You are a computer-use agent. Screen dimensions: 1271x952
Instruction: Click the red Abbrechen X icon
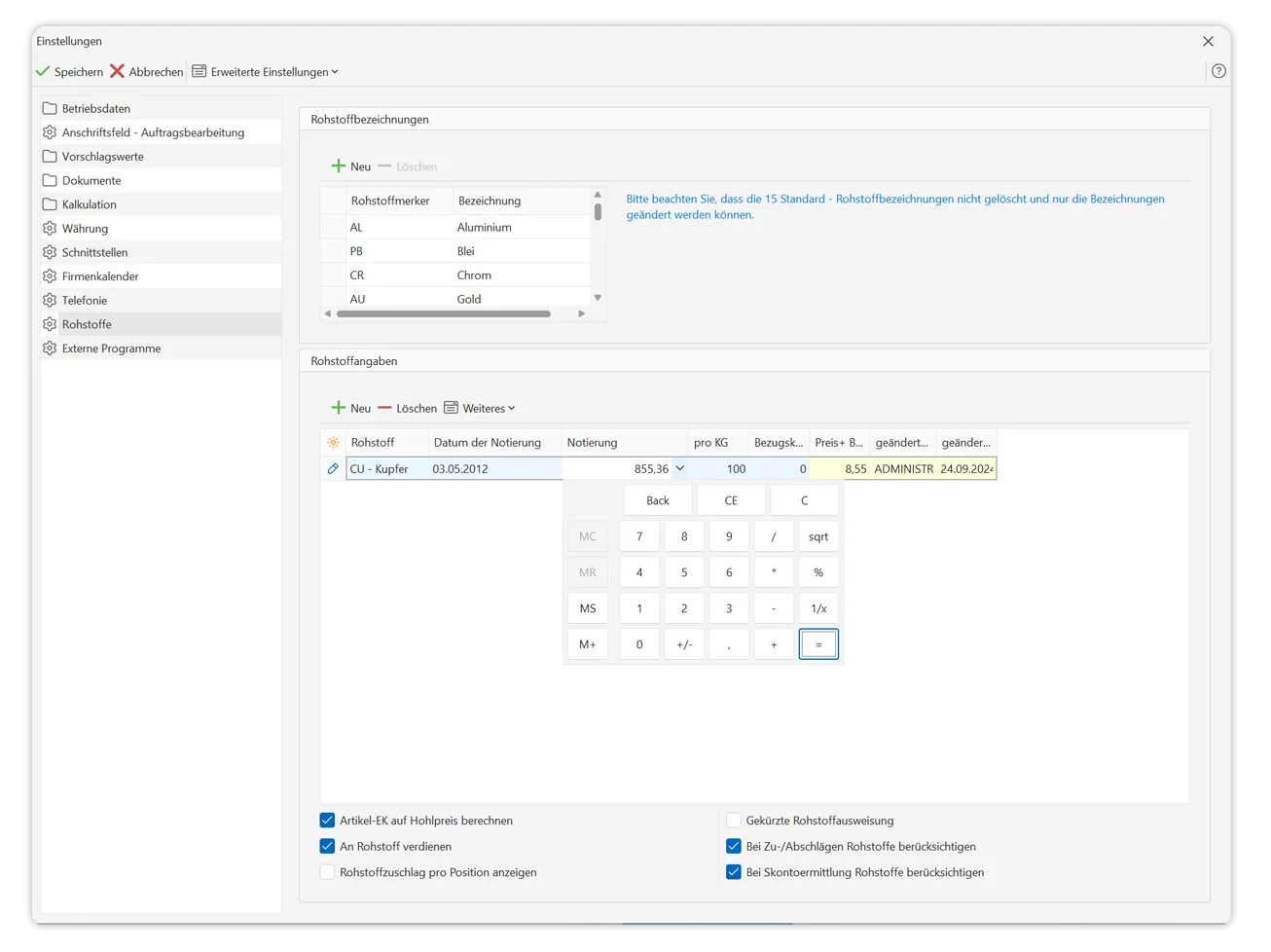point(117,71)
